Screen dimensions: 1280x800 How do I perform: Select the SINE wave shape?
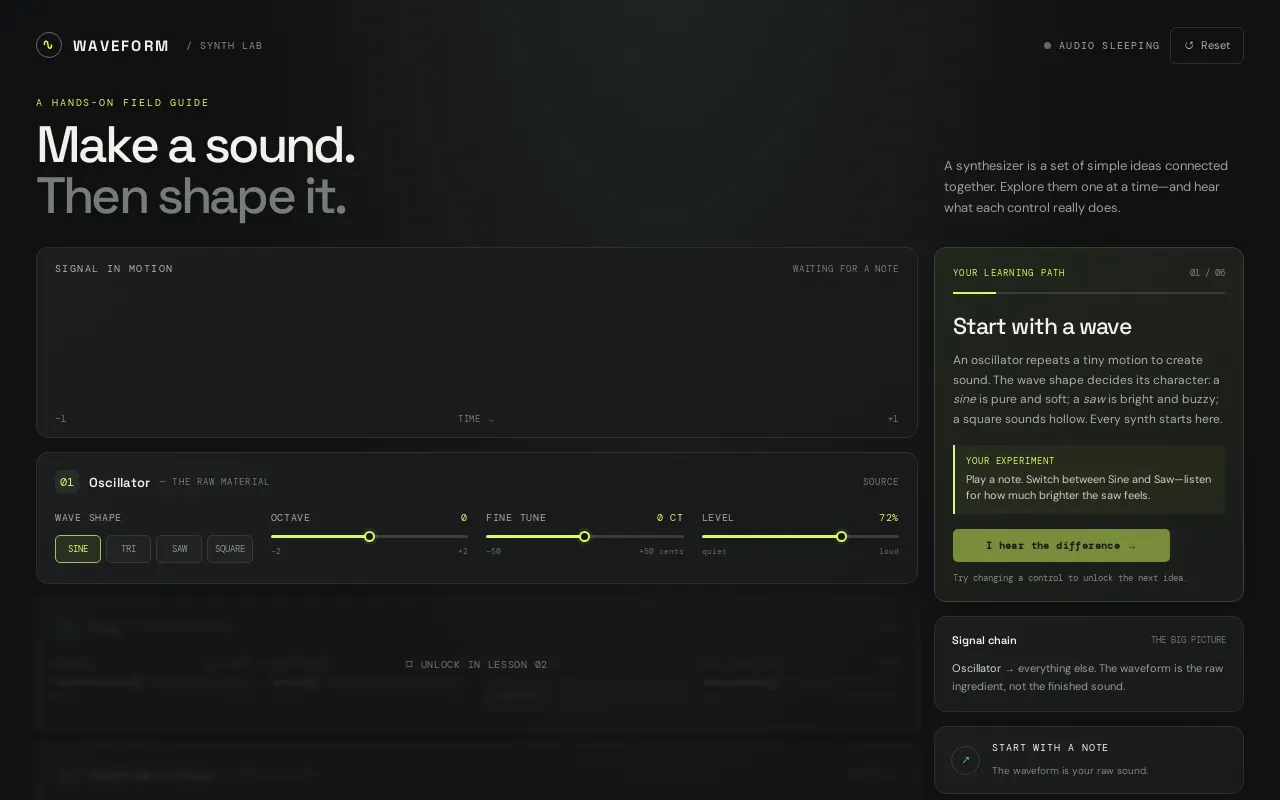78,549
